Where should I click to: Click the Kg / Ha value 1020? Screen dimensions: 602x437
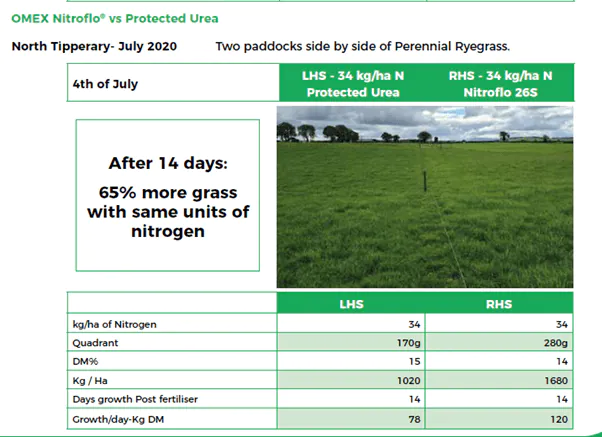[408, 381]
